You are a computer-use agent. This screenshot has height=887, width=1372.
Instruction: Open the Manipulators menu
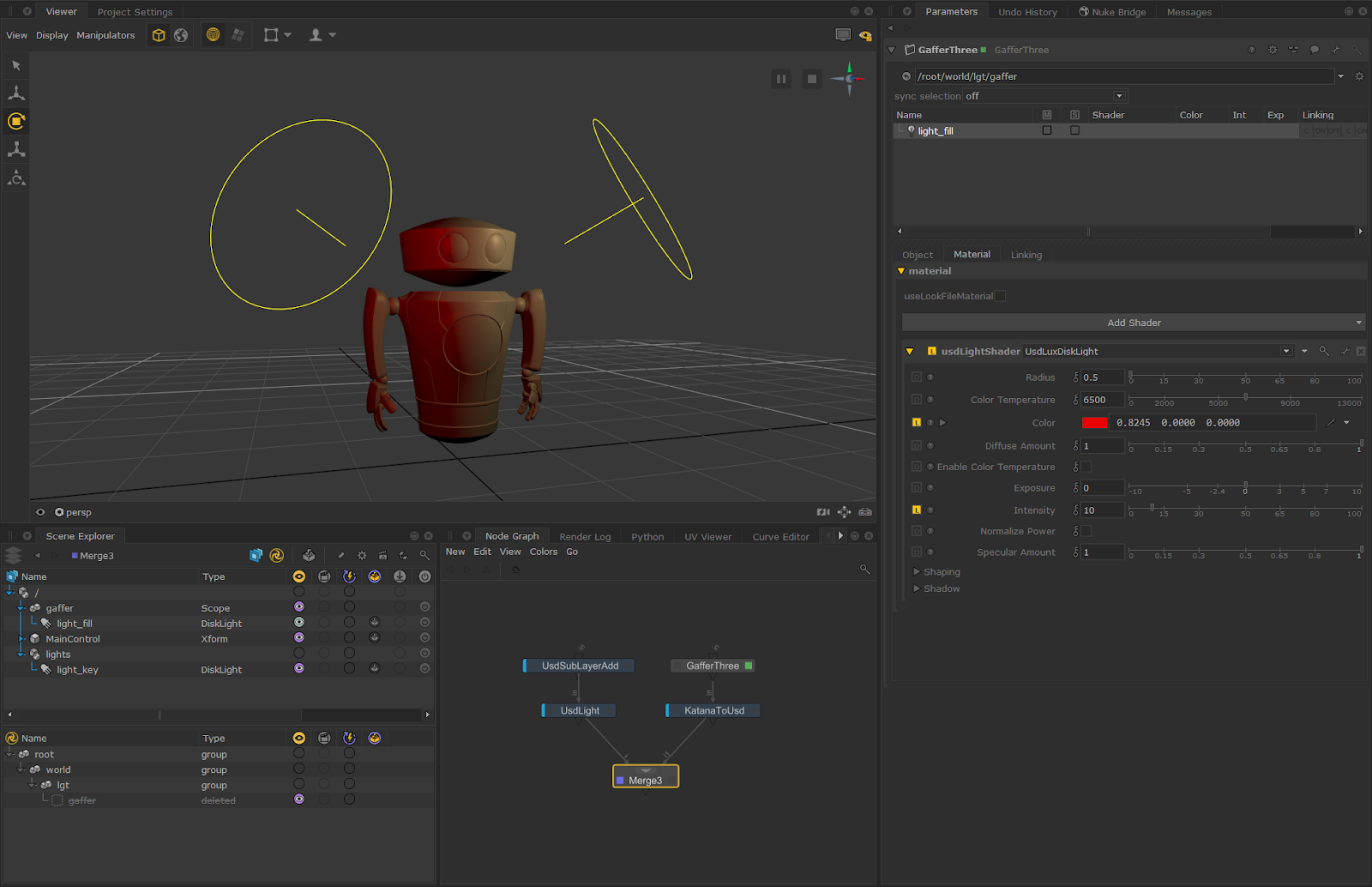pos(105,35)
